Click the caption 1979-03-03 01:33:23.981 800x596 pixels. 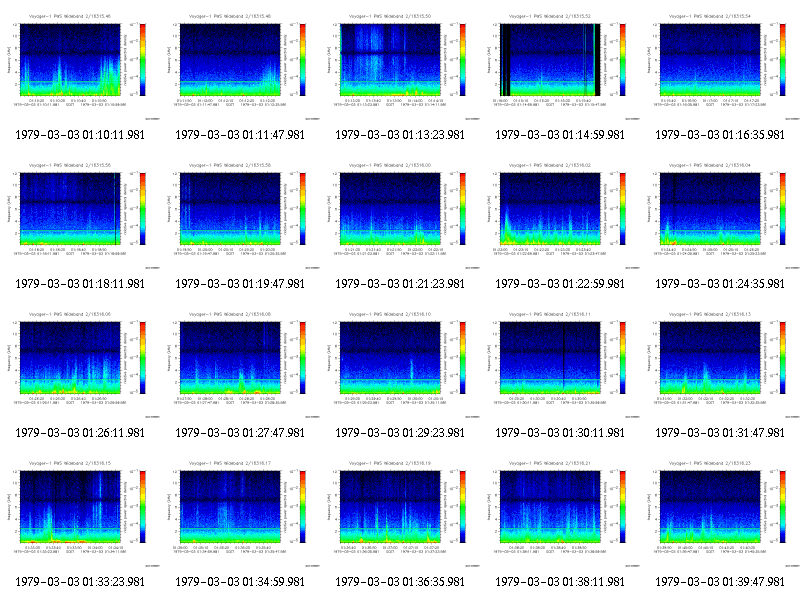click(80, 582)
